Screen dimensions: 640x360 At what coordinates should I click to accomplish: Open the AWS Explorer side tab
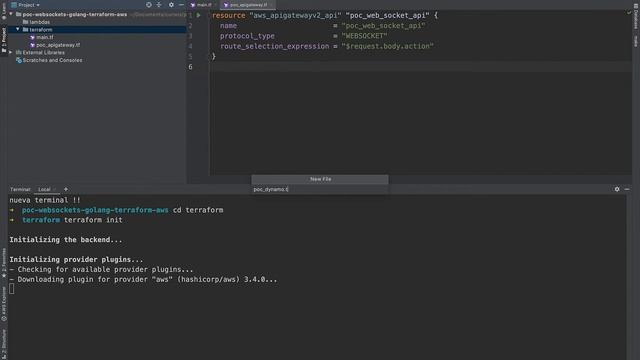click(4, 304)
